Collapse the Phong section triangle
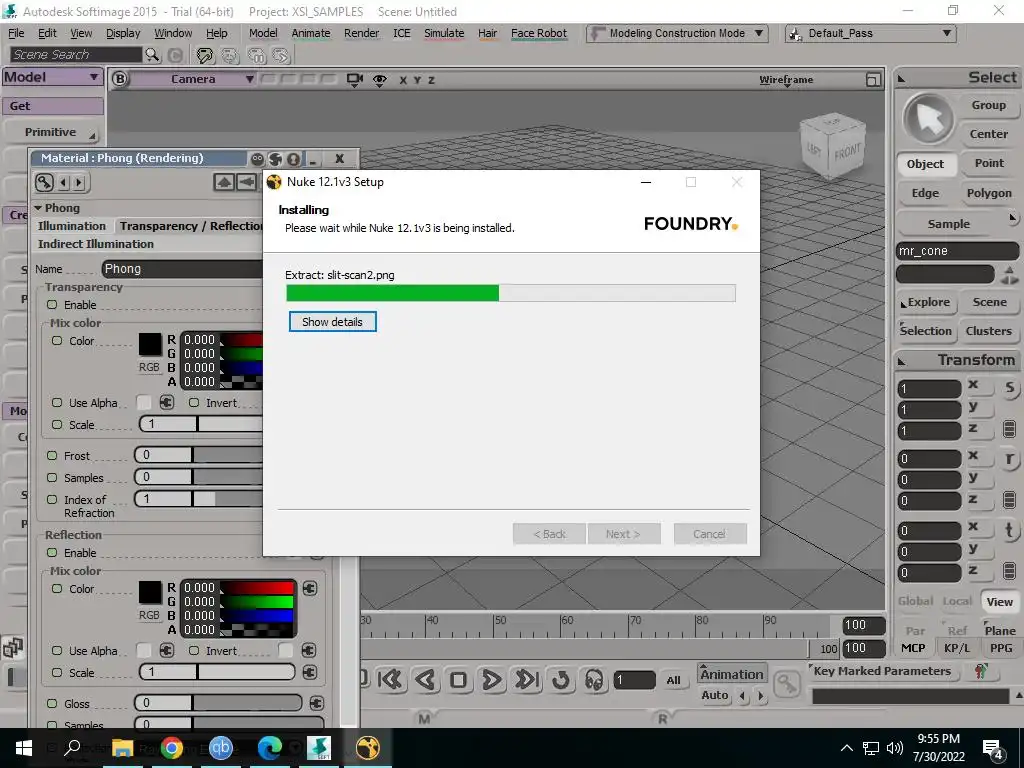This screenshot has width=1024, height=768. [38, 208]
